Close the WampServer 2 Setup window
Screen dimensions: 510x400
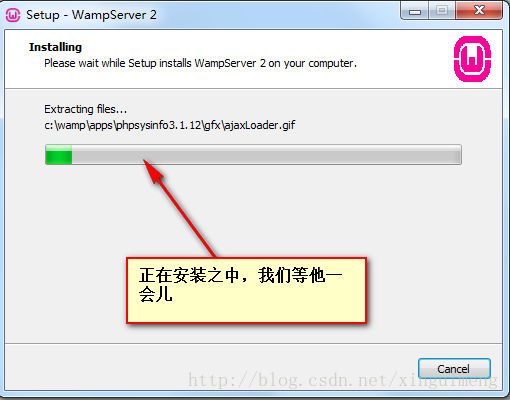[479, 11]
